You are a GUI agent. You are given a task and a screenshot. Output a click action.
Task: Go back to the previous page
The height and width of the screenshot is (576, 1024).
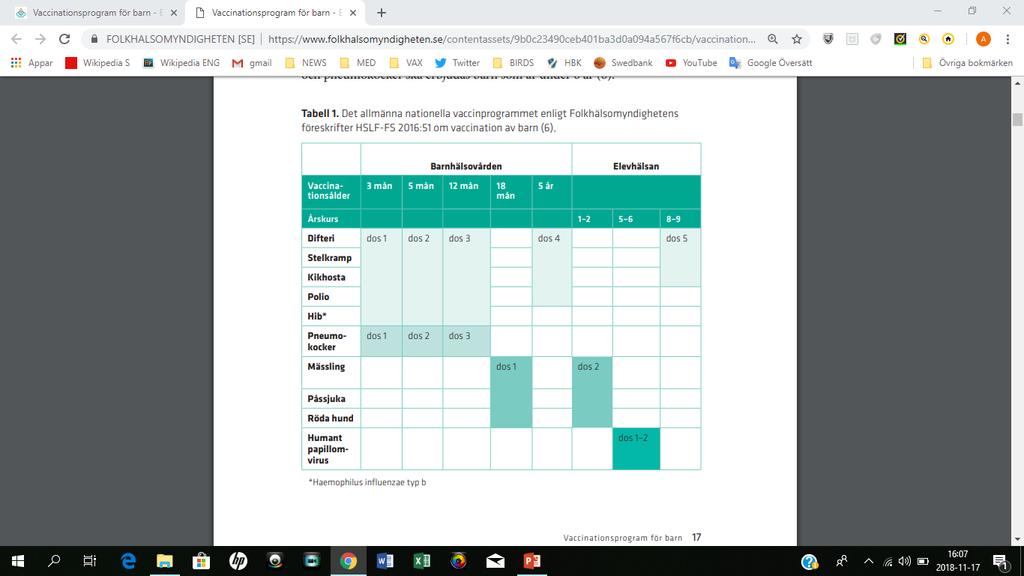(x=16, y=39)
